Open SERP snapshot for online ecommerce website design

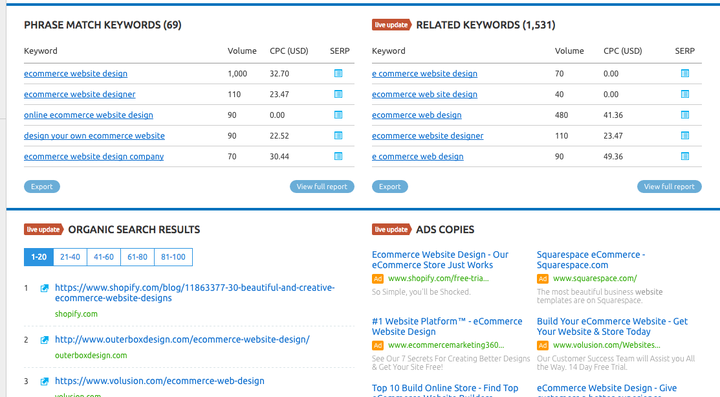click(338, 115)
